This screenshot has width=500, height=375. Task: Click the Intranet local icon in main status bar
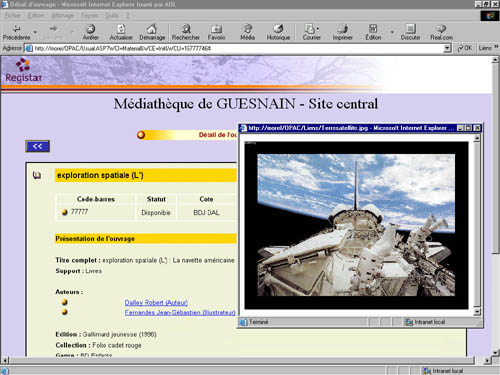(427, 371)
